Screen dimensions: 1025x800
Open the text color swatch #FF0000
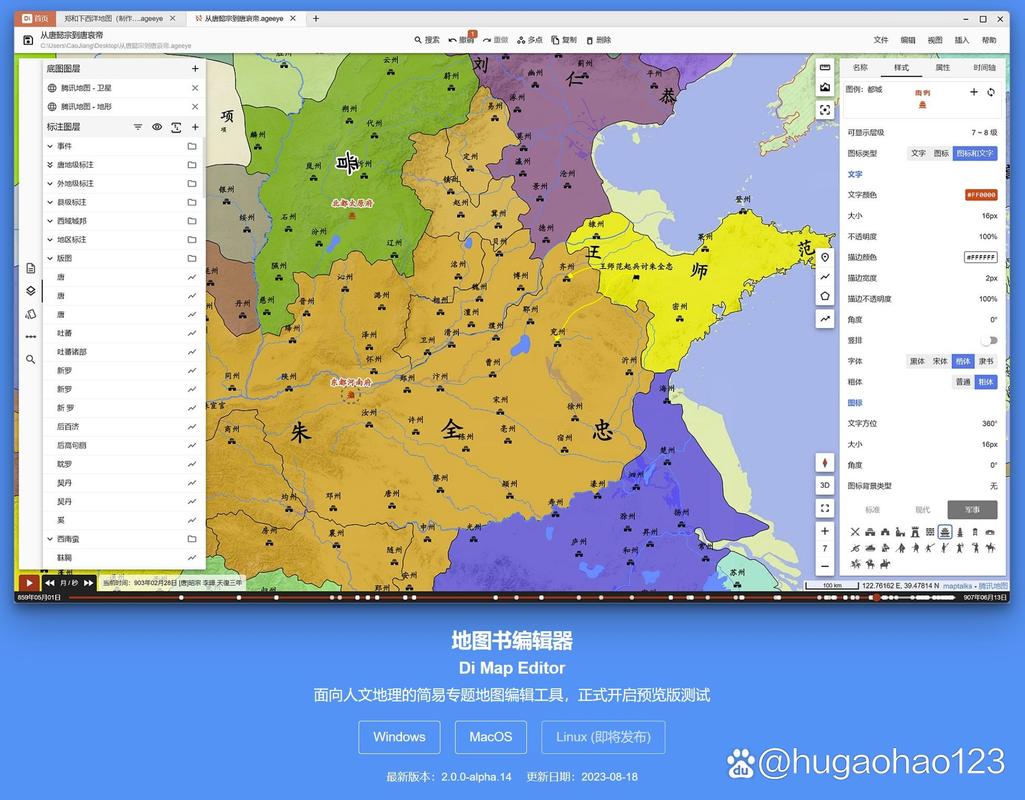pos(981,195)
